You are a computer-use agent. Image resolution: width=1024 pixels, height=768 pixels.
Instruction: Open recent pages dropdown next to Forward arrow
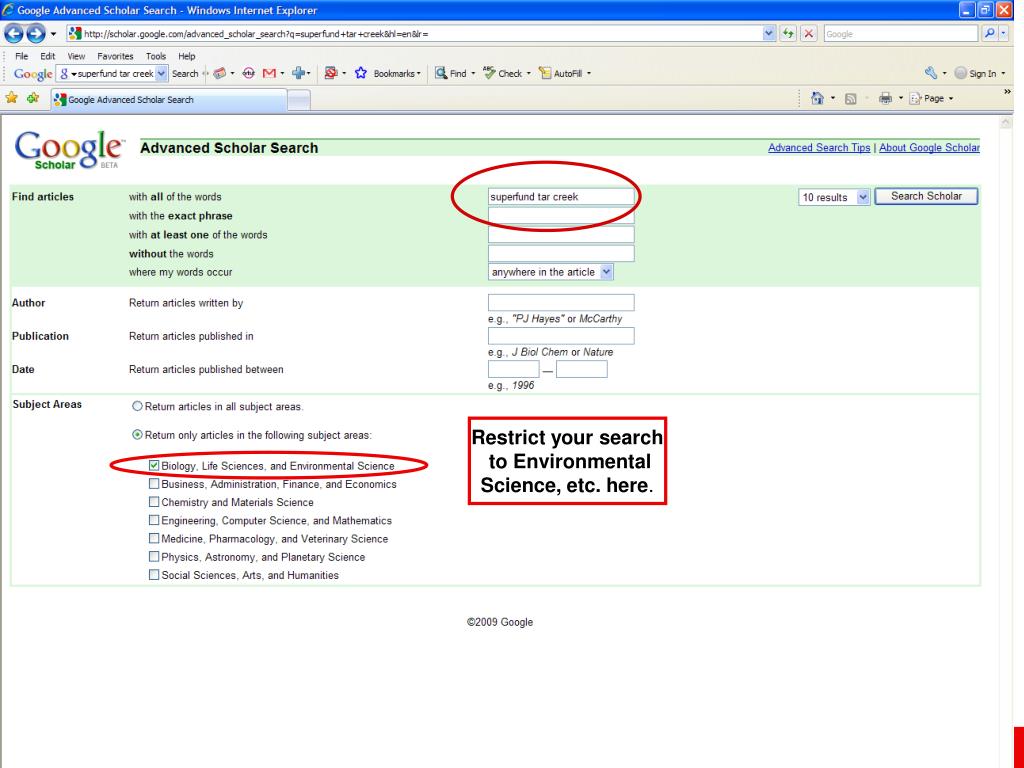pyautogui.click(x=54, y=33)
